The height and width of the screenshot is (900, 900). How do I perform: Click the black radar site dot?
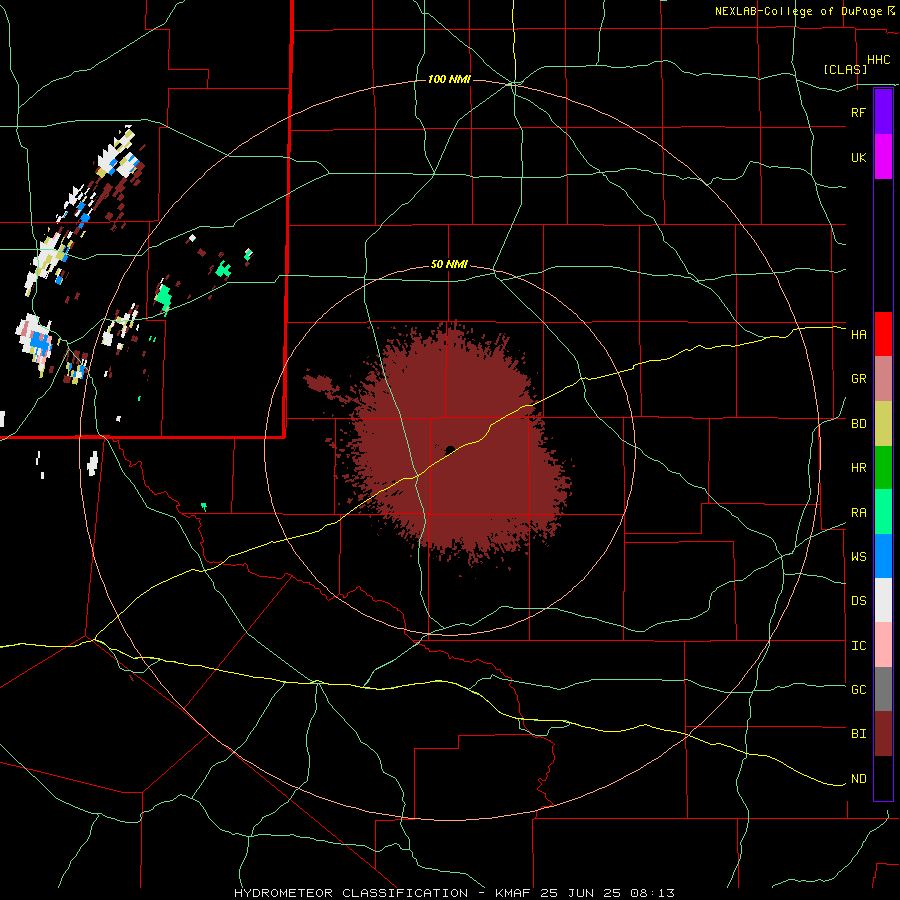(450, 449)
